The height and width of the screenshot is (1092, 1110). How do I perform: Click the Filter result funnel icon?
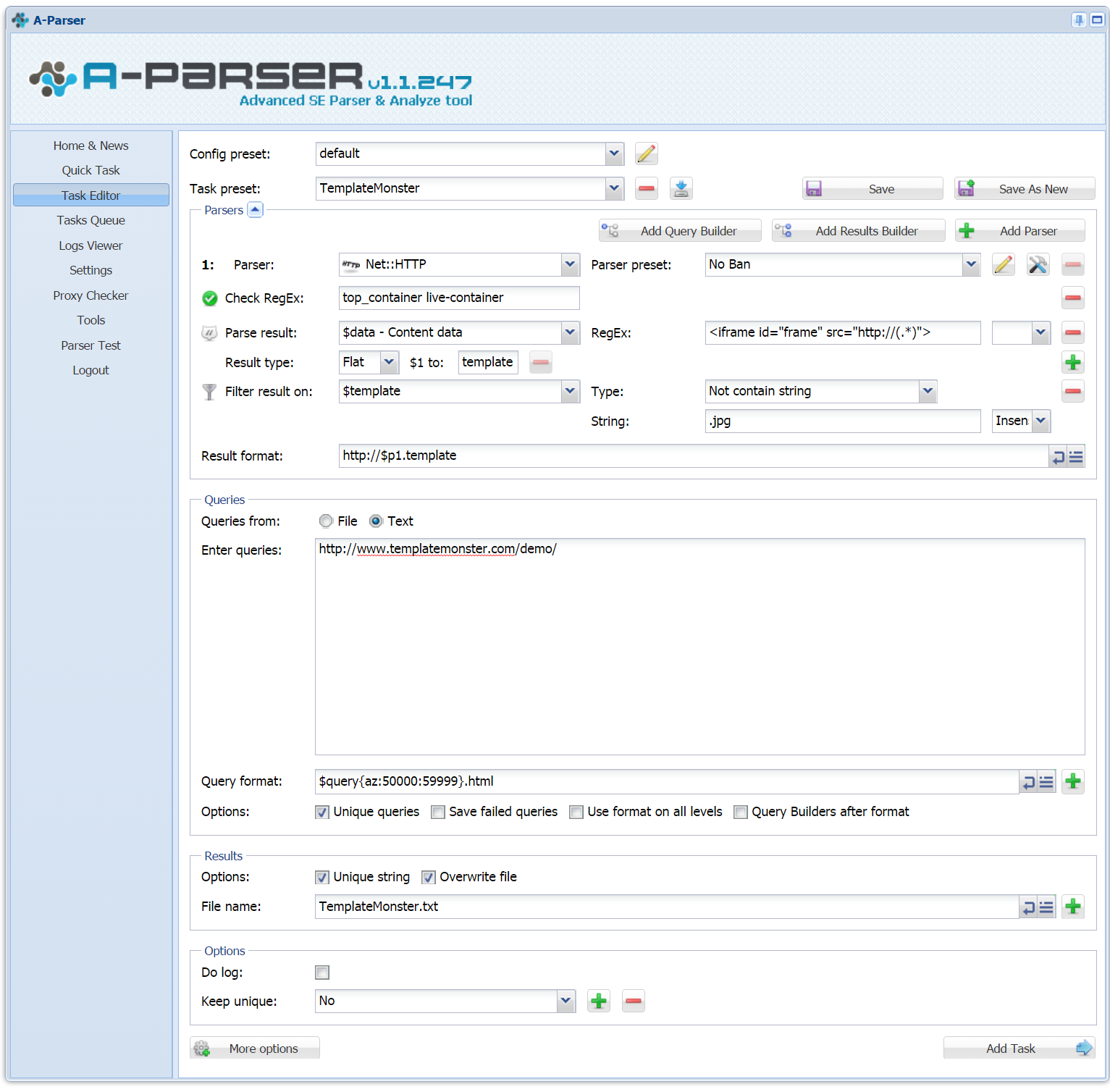pos(209,392)
